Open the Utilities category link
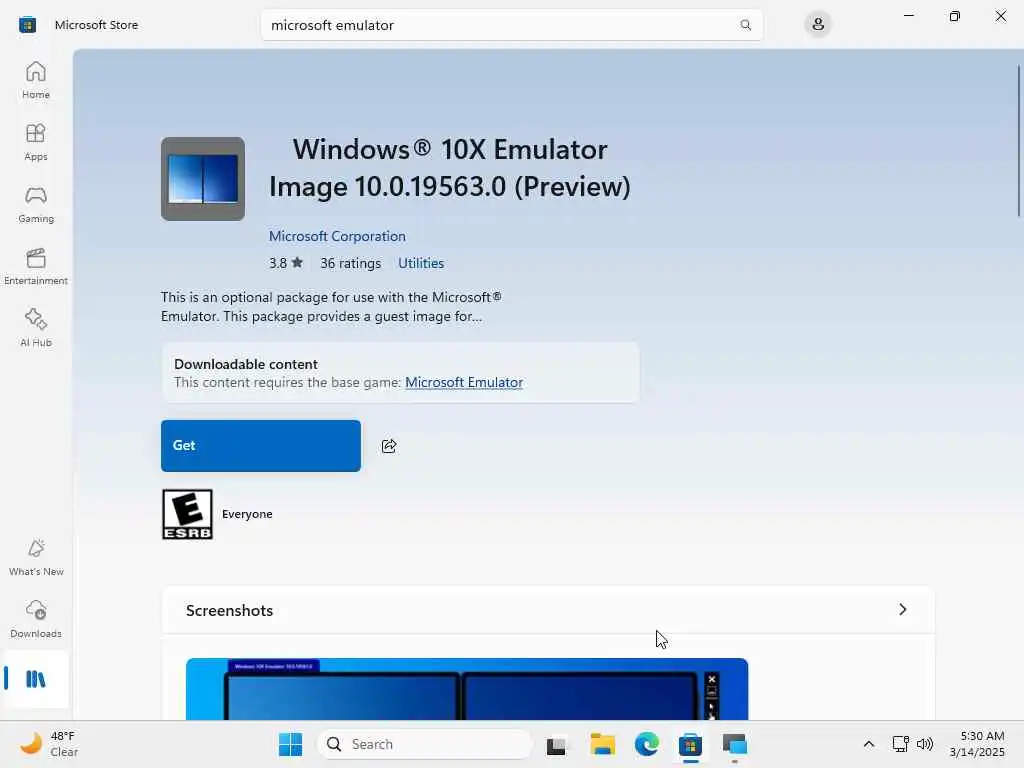 [421, 263]
